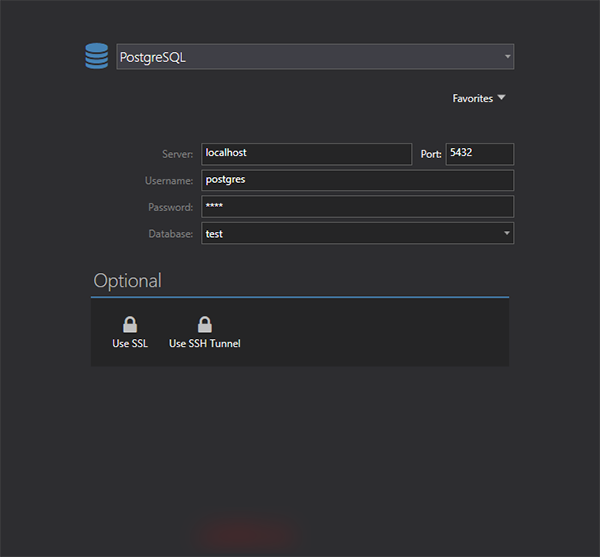The width and height of the screenshot is (600, 557).
Task: Expand the Favorites menu
Action: coord(479,98)
